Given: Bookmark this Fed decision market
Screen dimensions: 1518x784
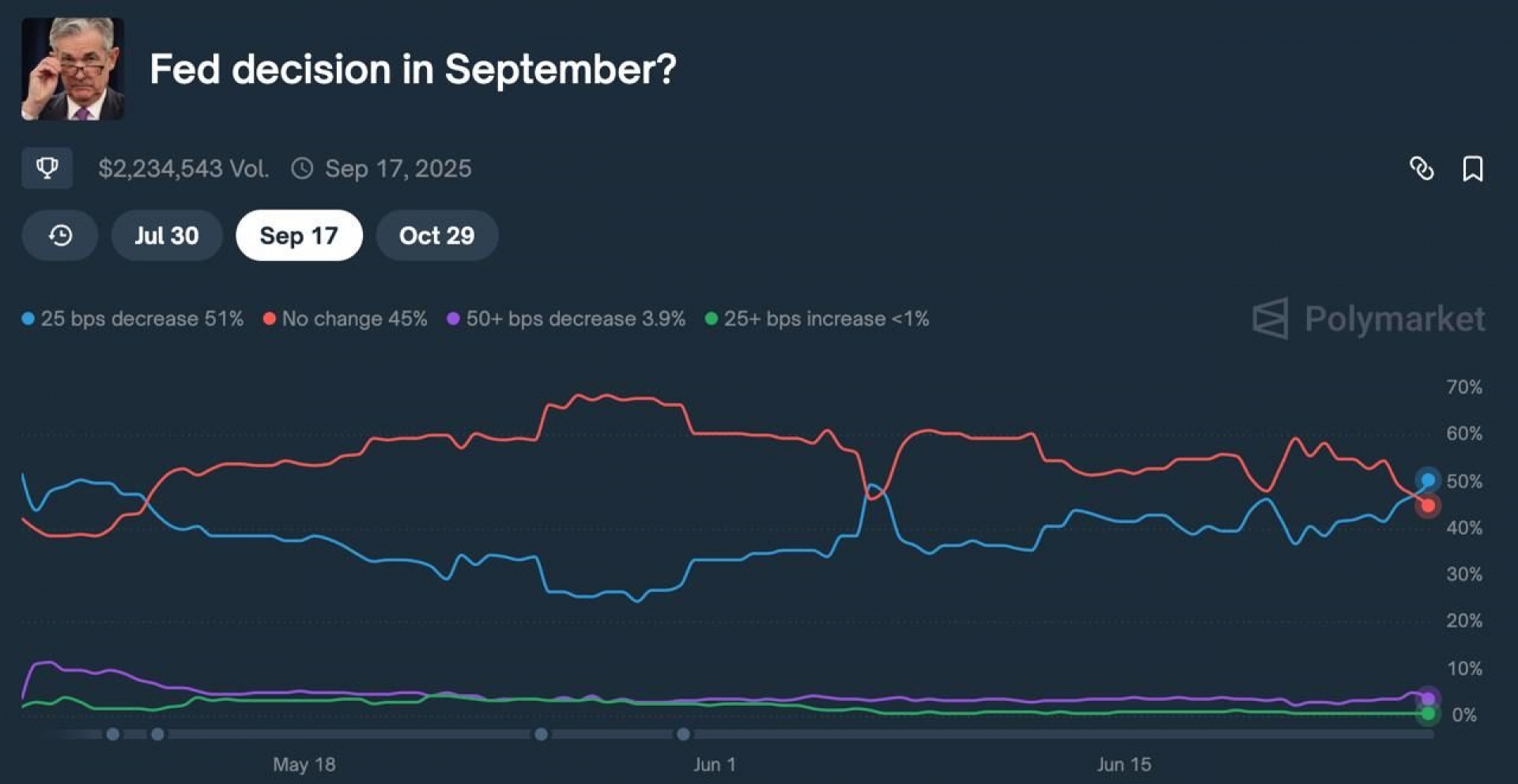Looking at the screenshot, I should (x=1472, y=168).
